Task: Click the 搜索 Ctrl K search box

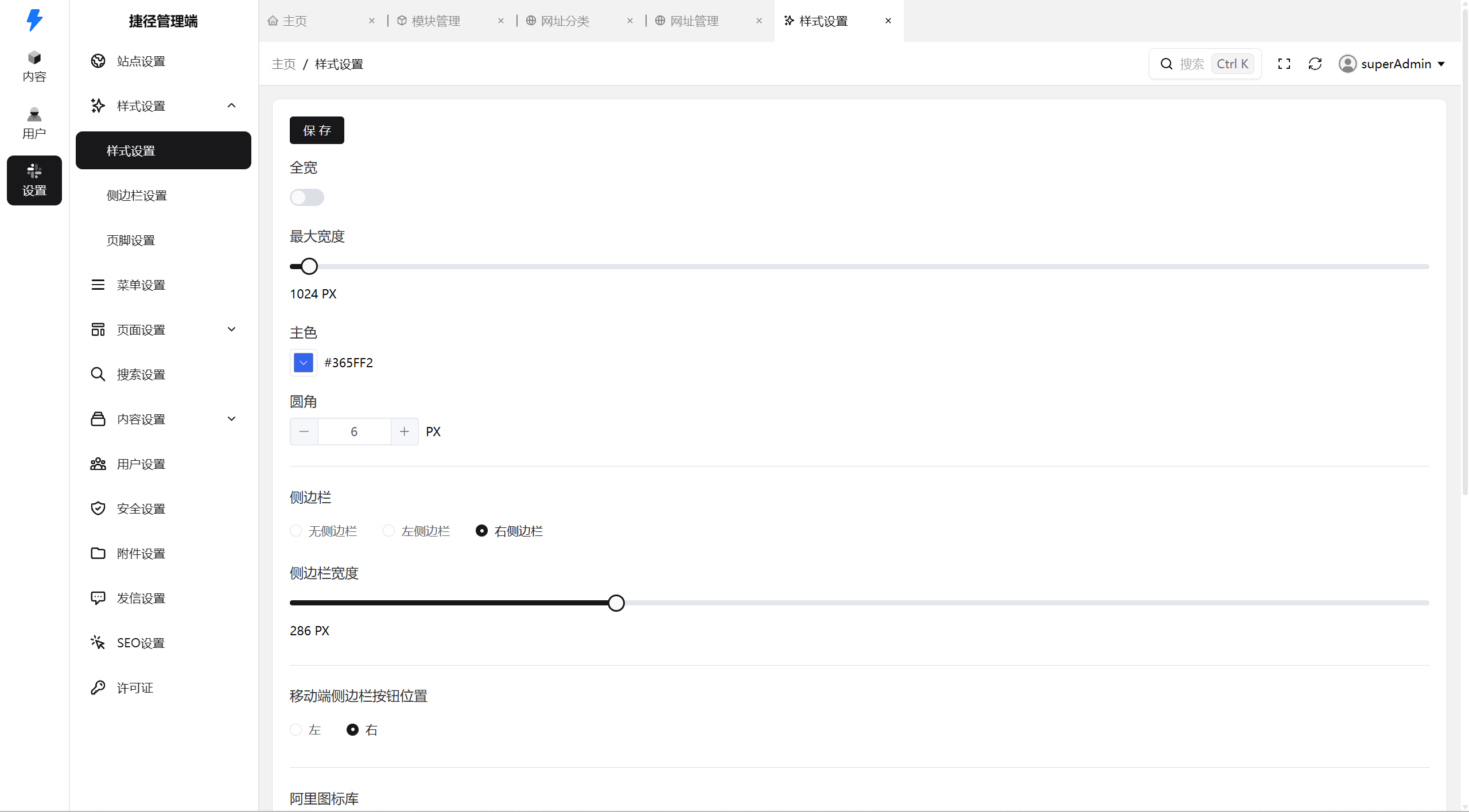Action: 1205,64
